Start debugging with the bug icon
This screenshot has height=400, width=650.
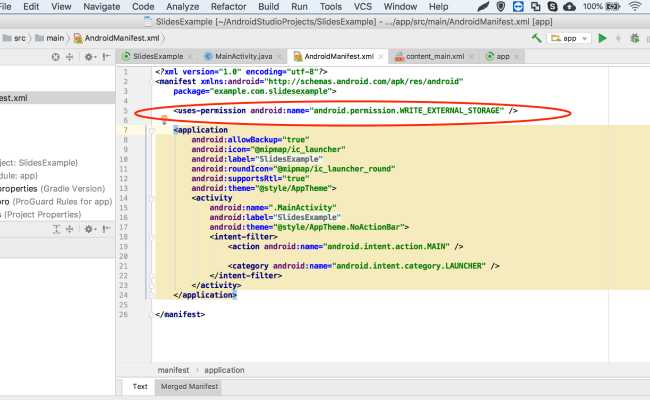[635, 38]
